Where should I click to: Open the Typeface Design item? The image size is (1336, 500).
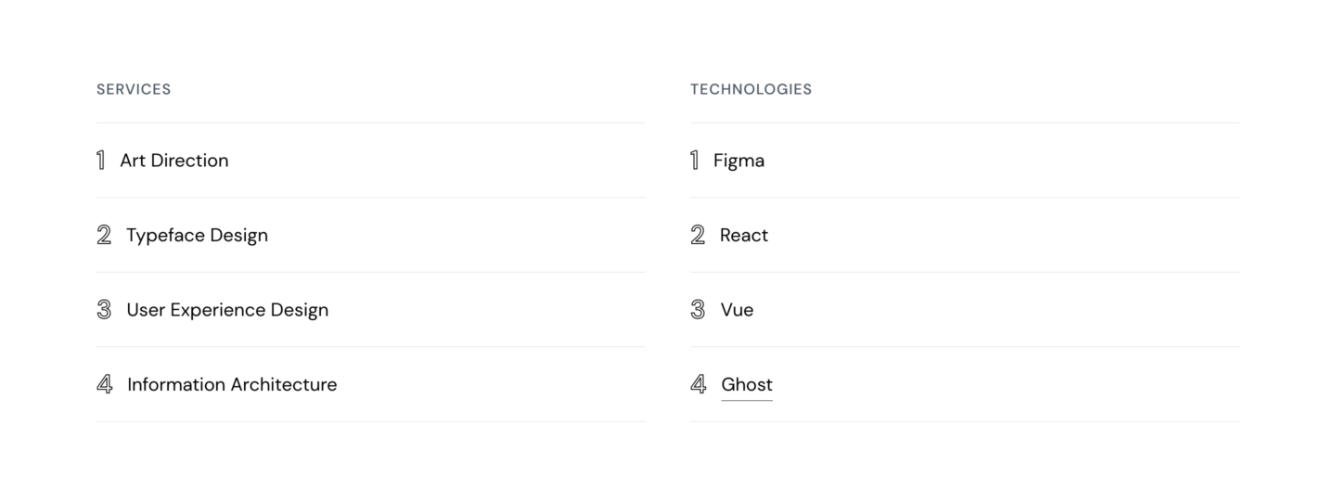(x=197, y=235)
